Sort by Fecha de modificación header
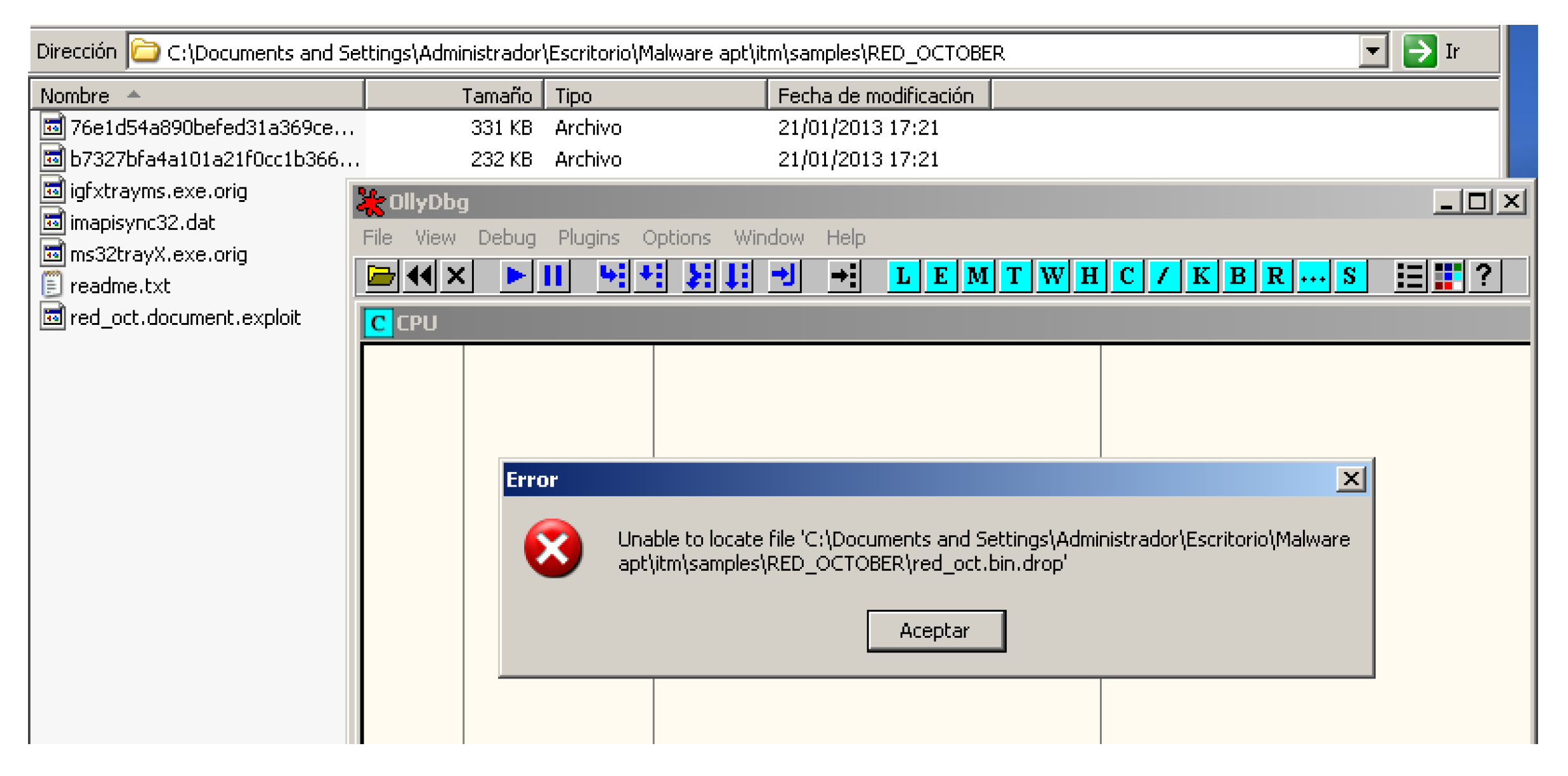 tap(880, 96)
